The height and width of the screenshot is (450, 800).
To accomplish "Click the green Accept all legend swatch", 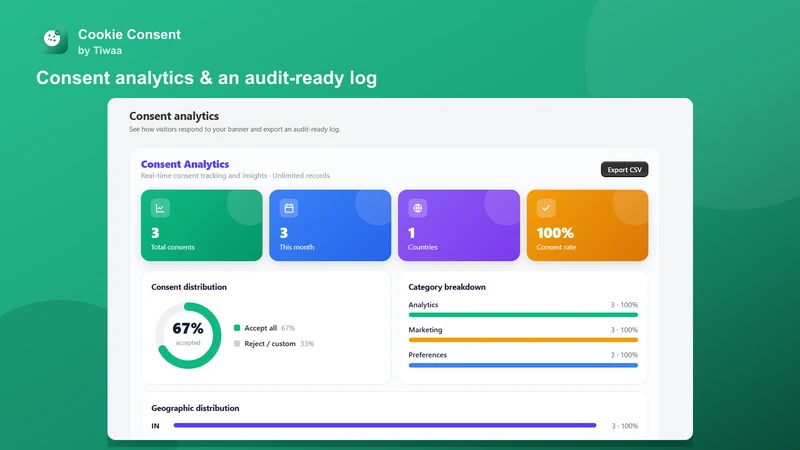I will pyautogui.click(x=237, y=328).
